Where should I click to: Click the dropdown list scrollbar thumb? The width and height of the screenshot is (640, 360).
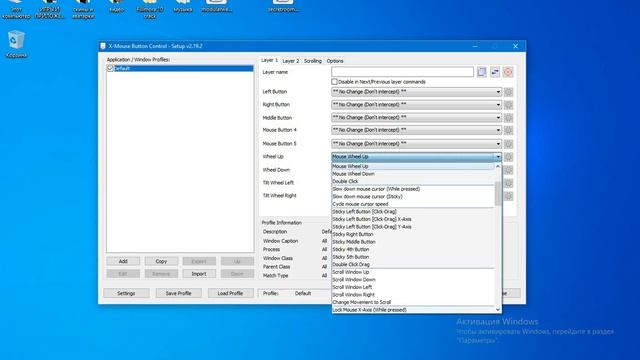pyautogui.click(x=498, y=193)
